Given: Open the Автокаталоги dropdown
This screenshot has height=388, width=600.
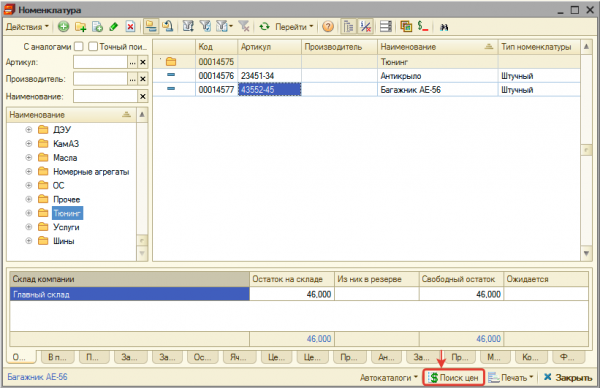Looking at the screenshot, I should point(389,378).
